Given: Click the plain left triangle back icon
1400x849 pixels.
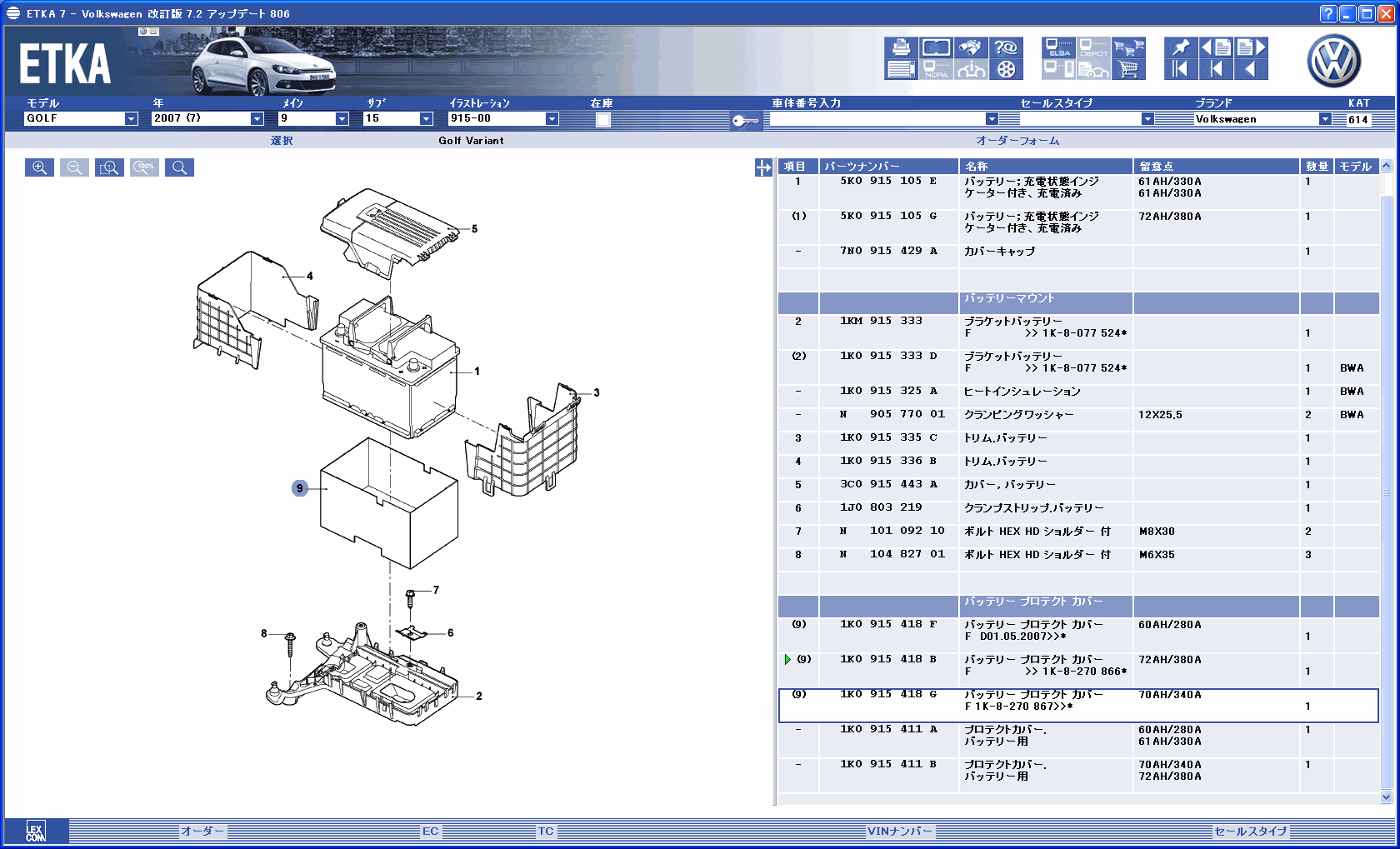Looking at the screenshot, I should click(x=1251, y=70).
